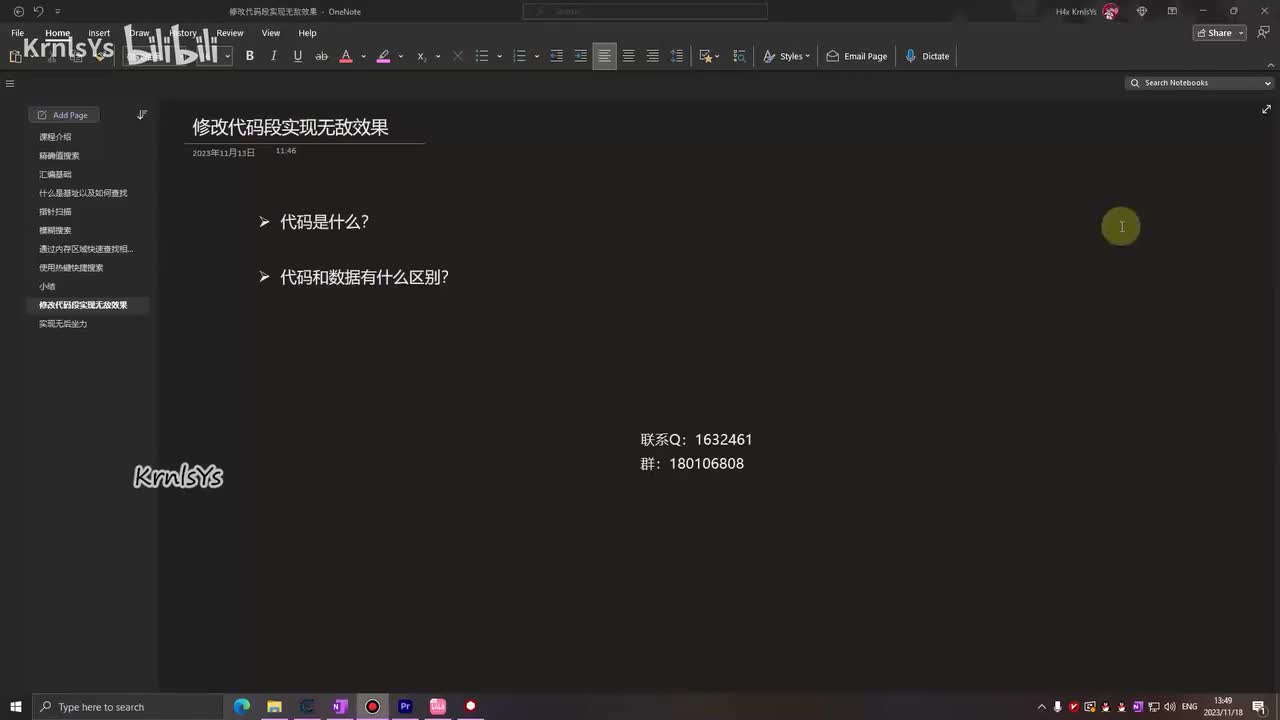The image size is (1280, 720).
Task: Open the bullet list style dropdown
Action: click(499, 56)
